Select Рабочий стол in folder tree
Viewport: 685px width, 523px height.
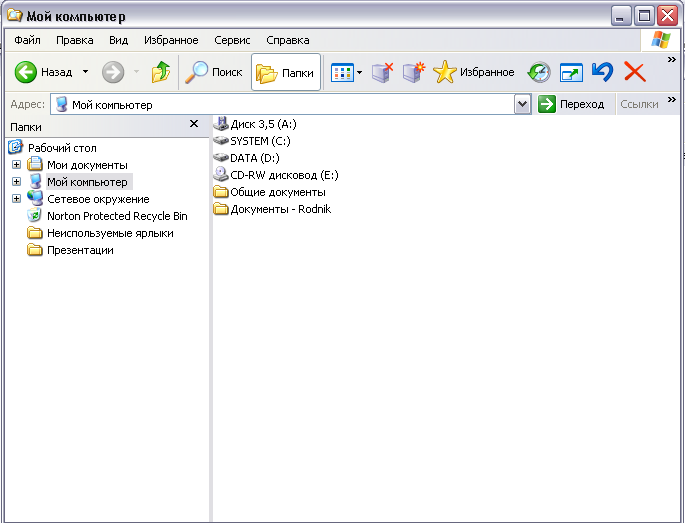[62, 148]
